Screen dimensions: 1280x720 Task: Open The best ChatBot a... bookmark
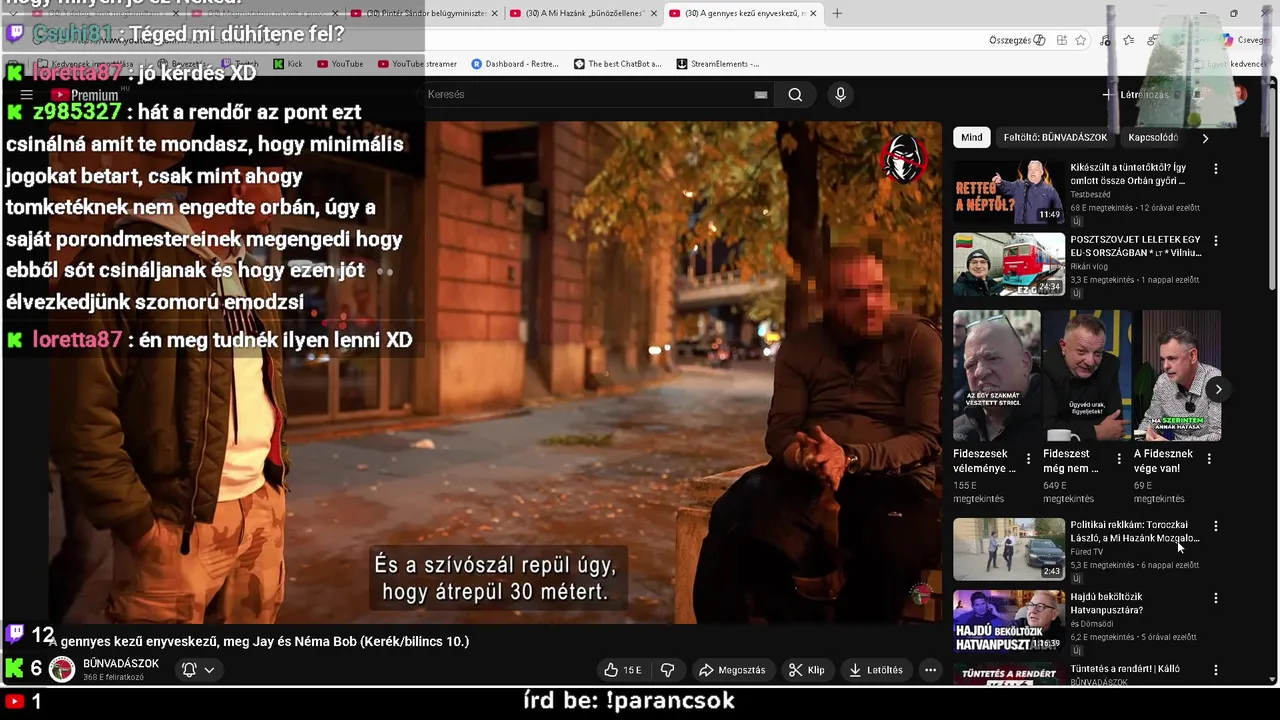(x=617, y=64)
